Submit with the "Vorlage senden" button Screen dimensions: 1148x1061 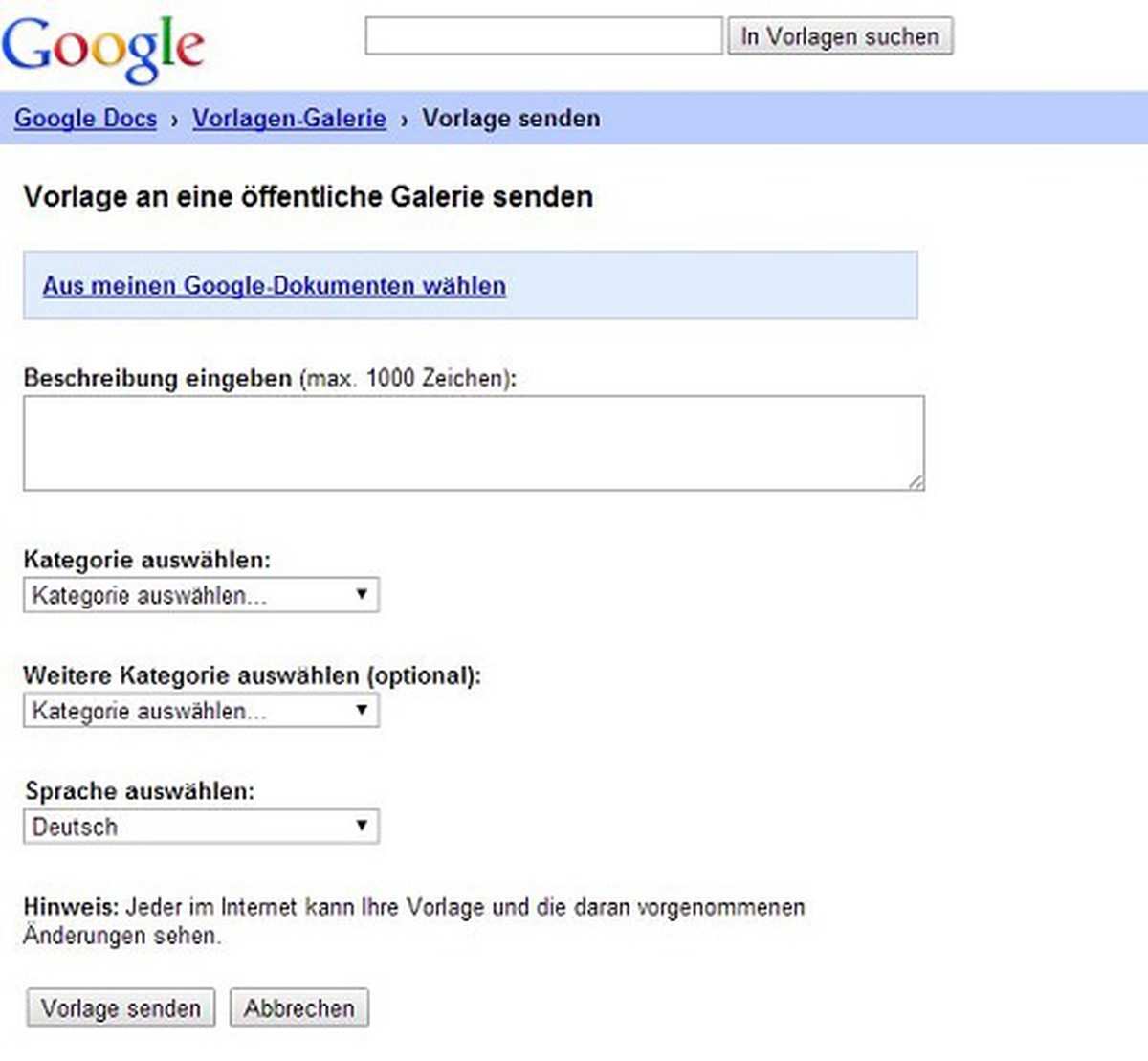121,1008
